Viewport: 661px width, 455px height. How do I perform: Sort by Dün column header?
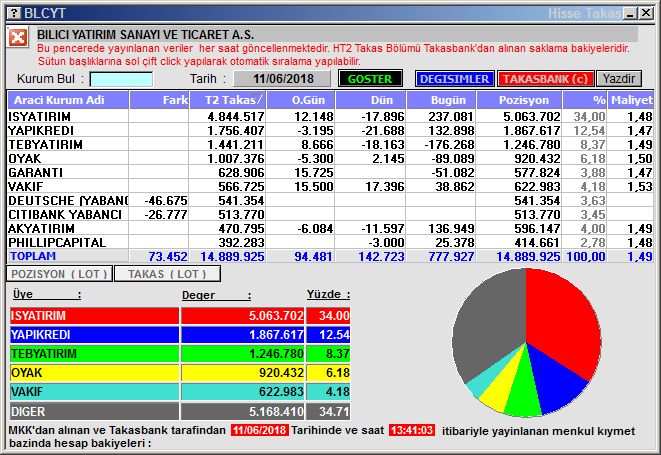pyautogui.click(x=370, y=100)
